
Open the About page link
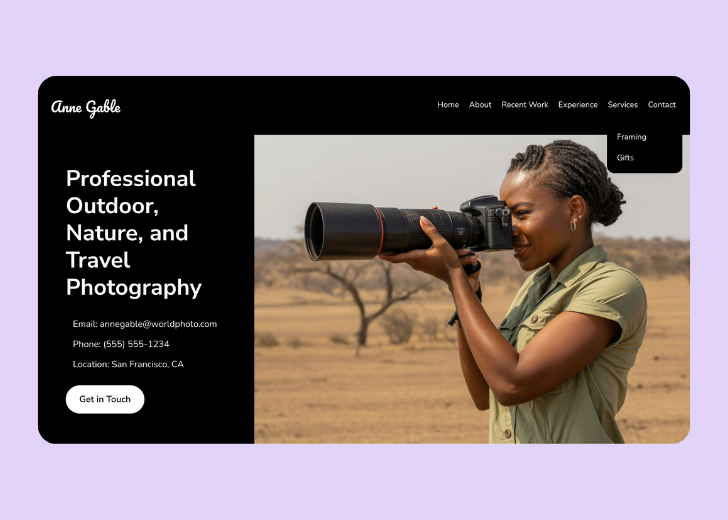480,105
